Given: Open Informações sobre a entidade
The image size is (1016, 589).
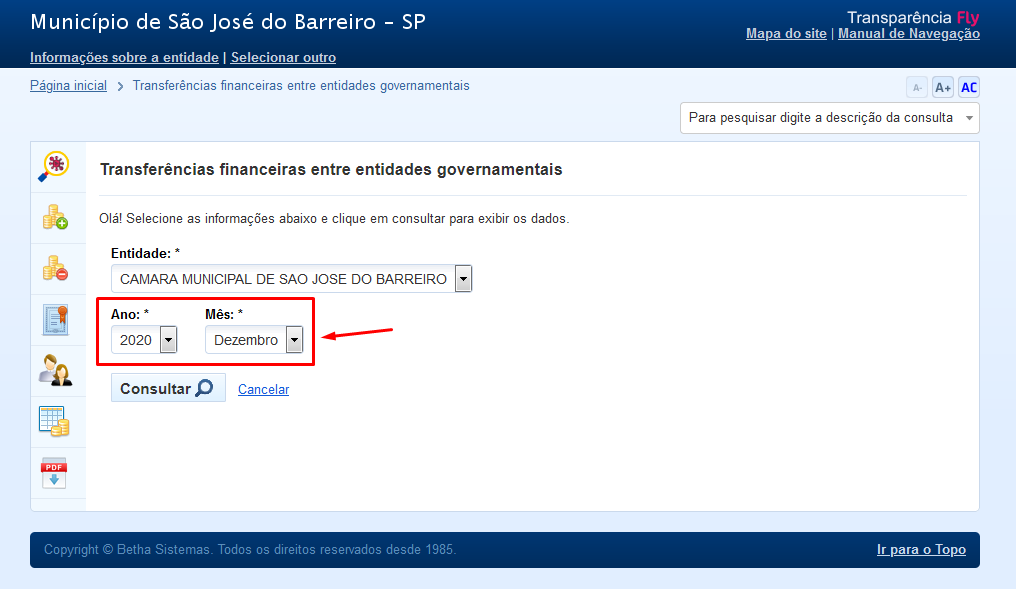Looking at the screenshot, I should 124,57.
